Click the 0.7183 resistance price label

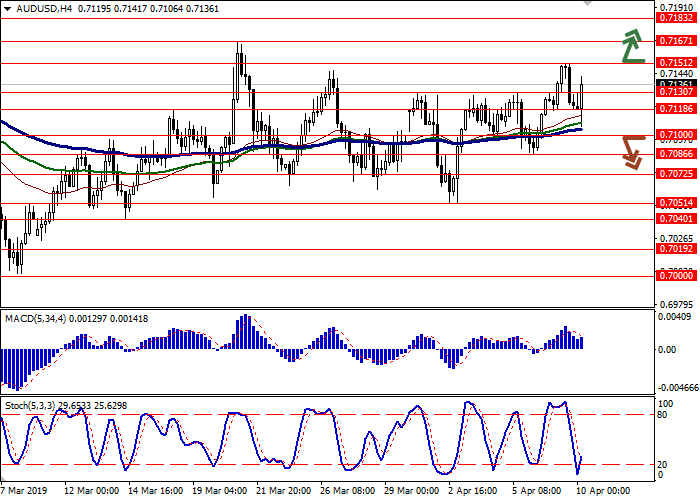(677, 18)
